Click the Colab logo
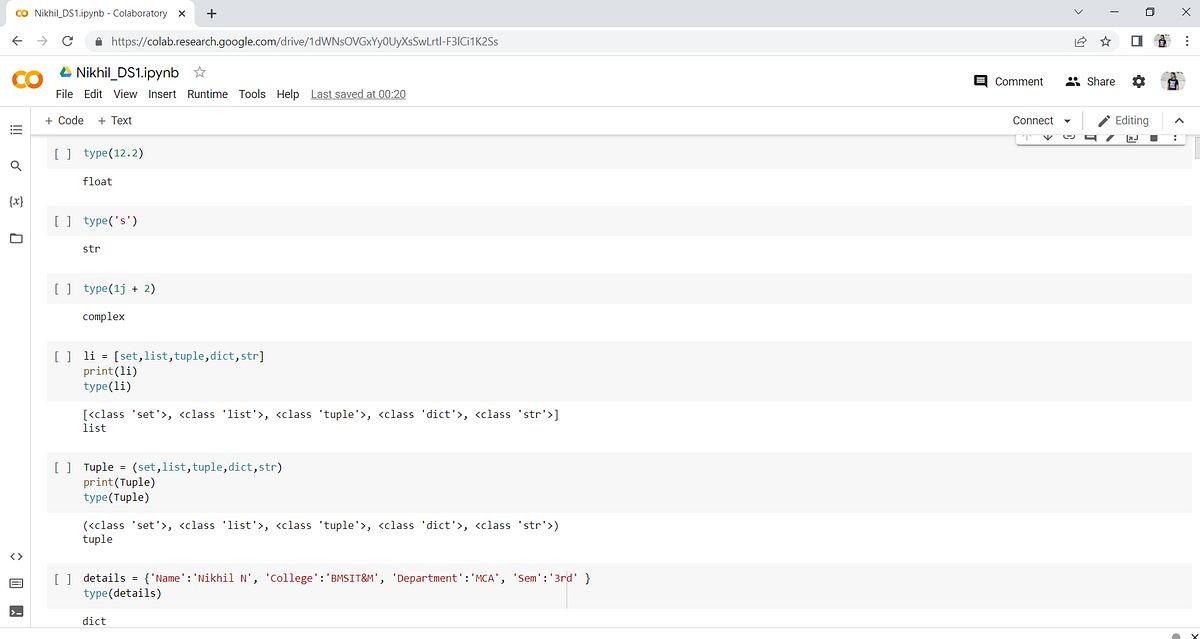This screenshot has height=639, width=1200. point(27,80)
